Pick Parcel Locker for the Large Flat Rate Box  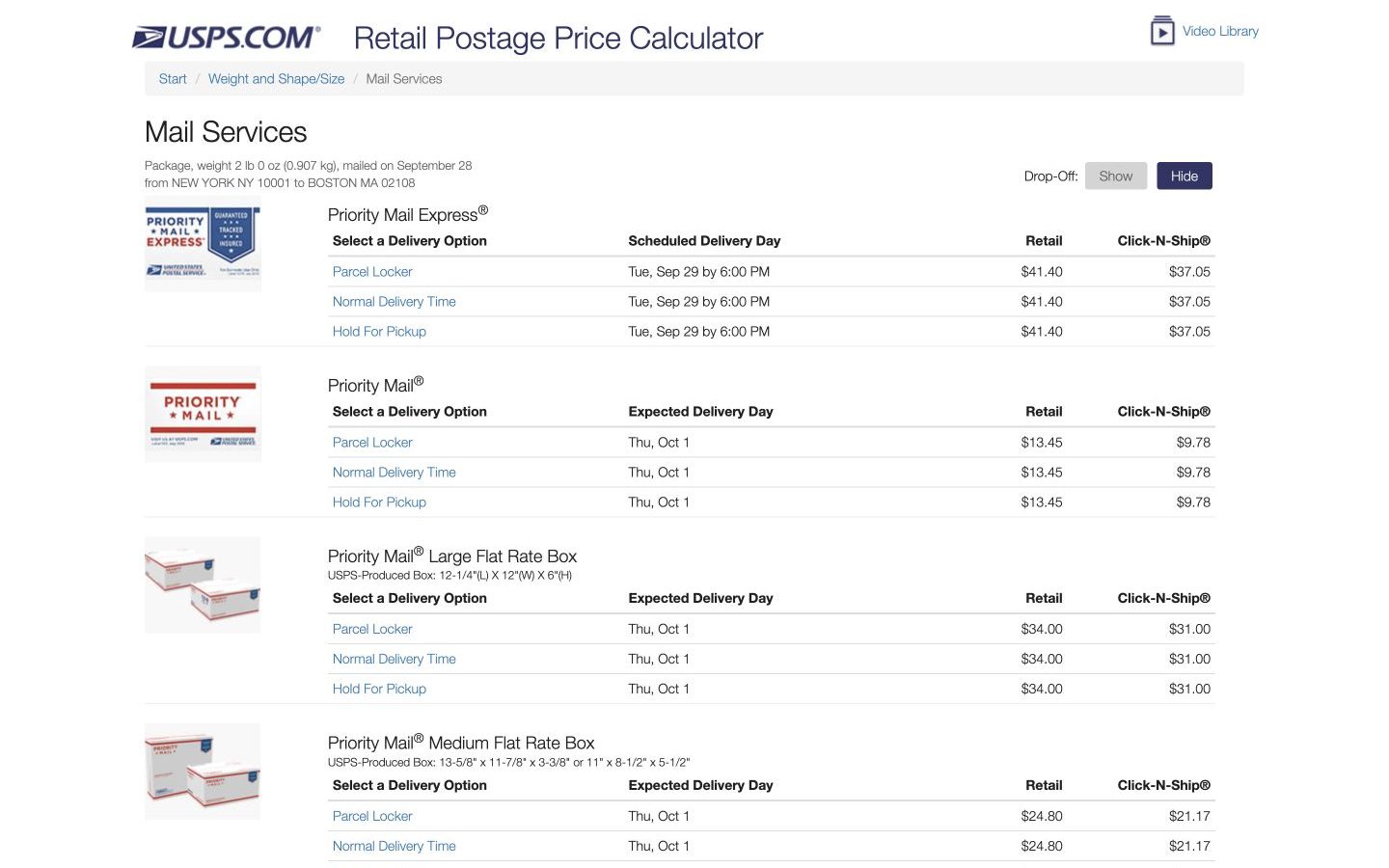[372, 629]
